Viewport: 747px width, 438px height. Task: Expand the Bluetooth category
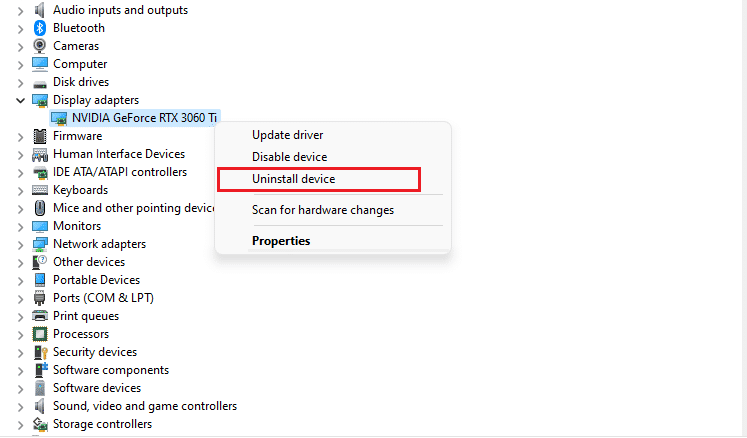20,29
